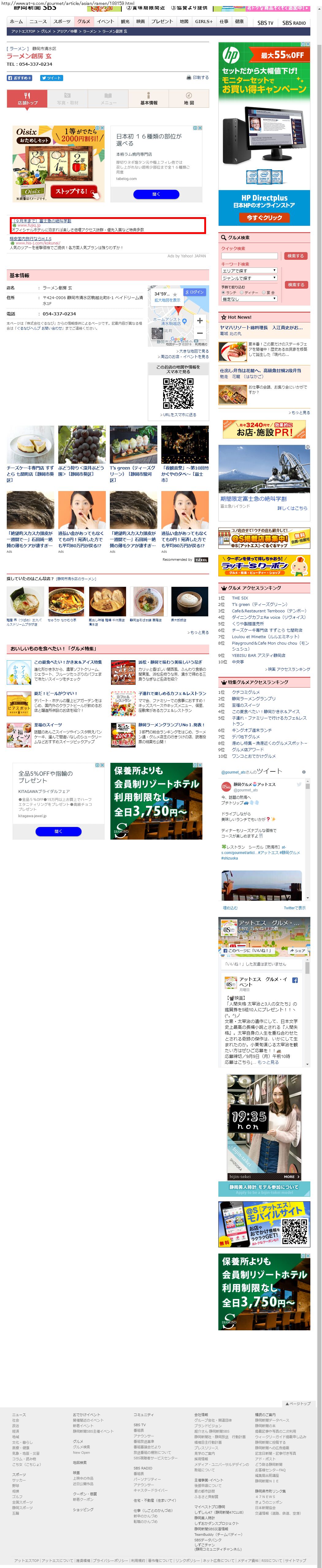Click the Facebook post's f icon
The width and height of the screenshot is (322, 1568).
[x=295, y=980]
